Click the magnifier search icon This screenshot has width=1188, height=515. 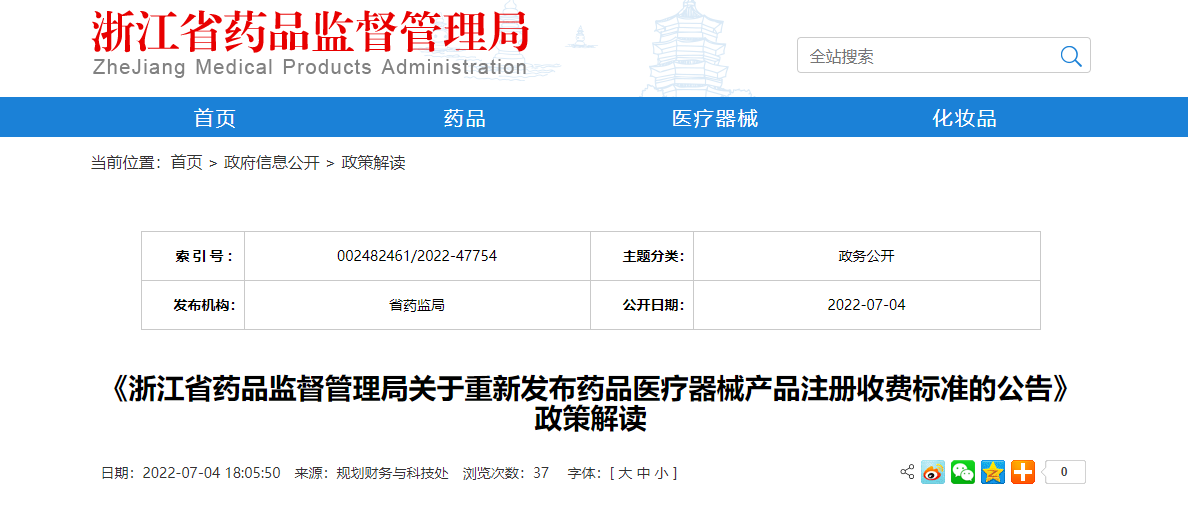[1070, 56]
